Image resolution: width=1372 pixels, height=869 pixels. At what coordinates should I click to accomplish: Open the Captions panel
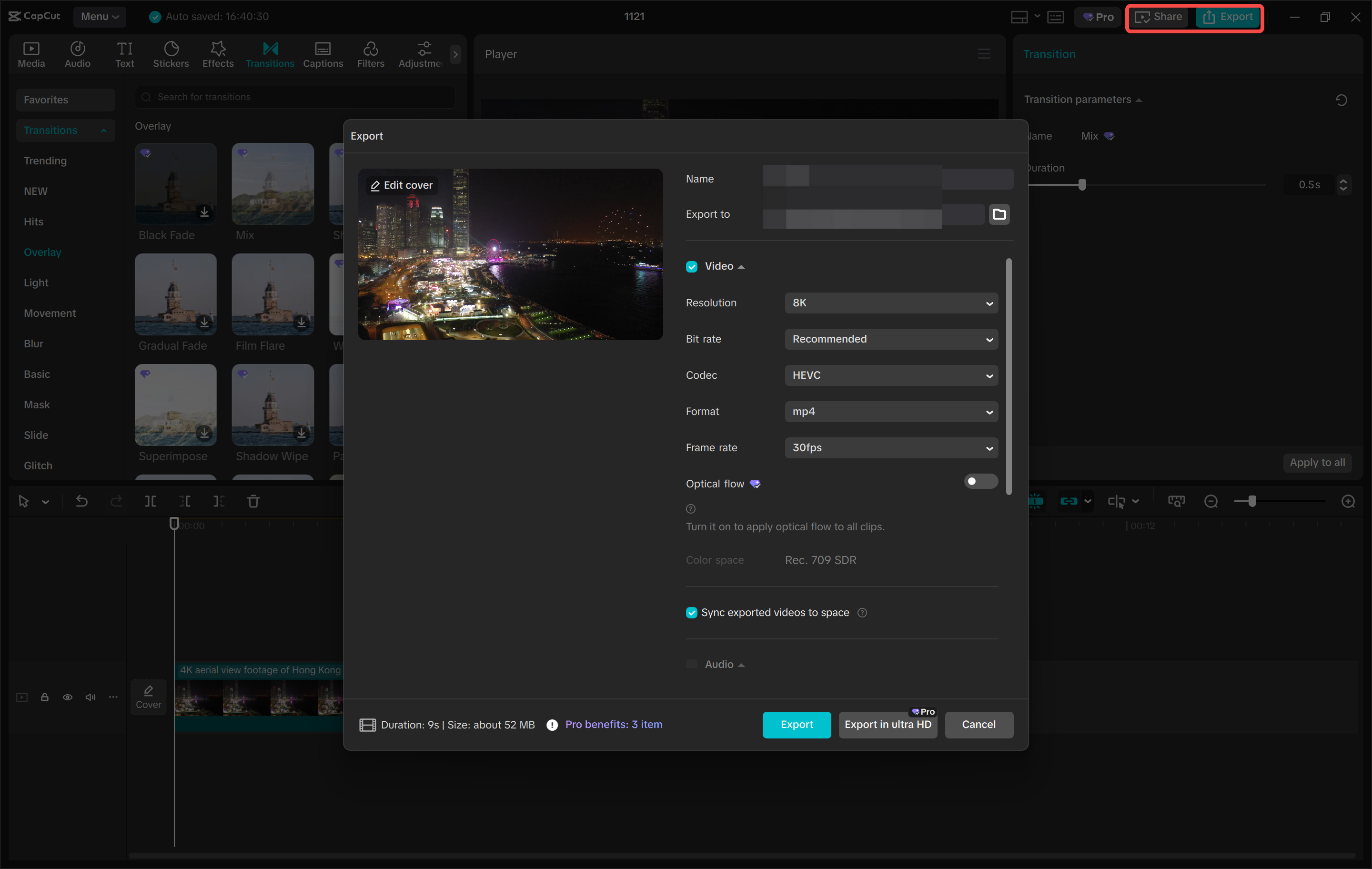coord(323,53)
